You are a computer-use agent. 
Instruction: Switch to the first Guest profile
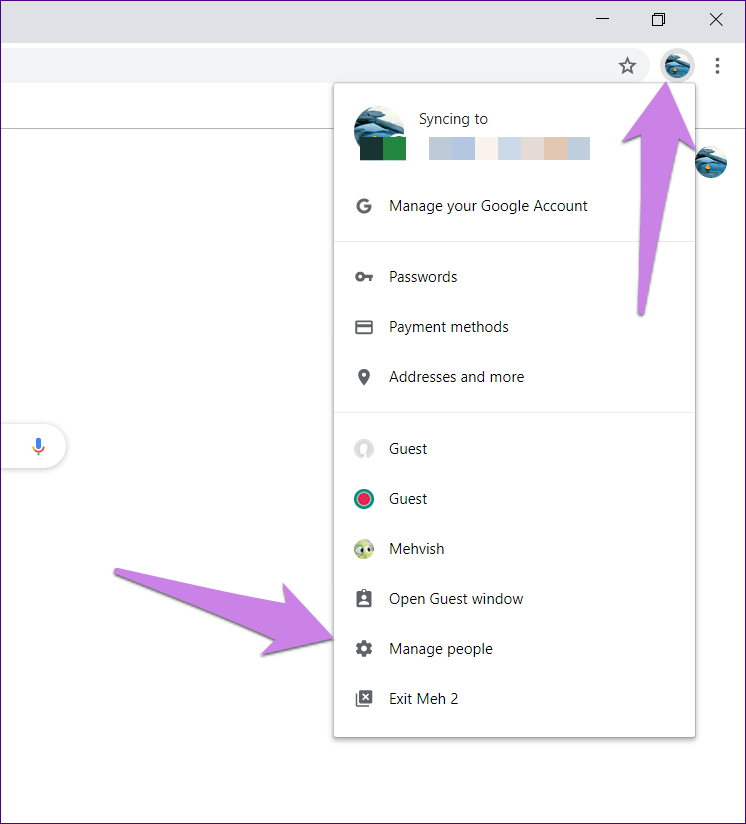514,449
